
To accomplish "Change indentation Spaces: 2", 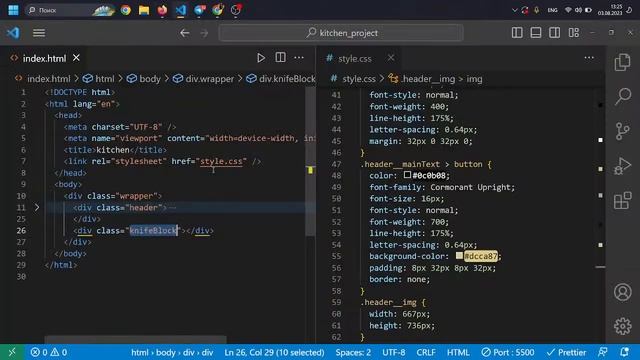I will [353, 352].
